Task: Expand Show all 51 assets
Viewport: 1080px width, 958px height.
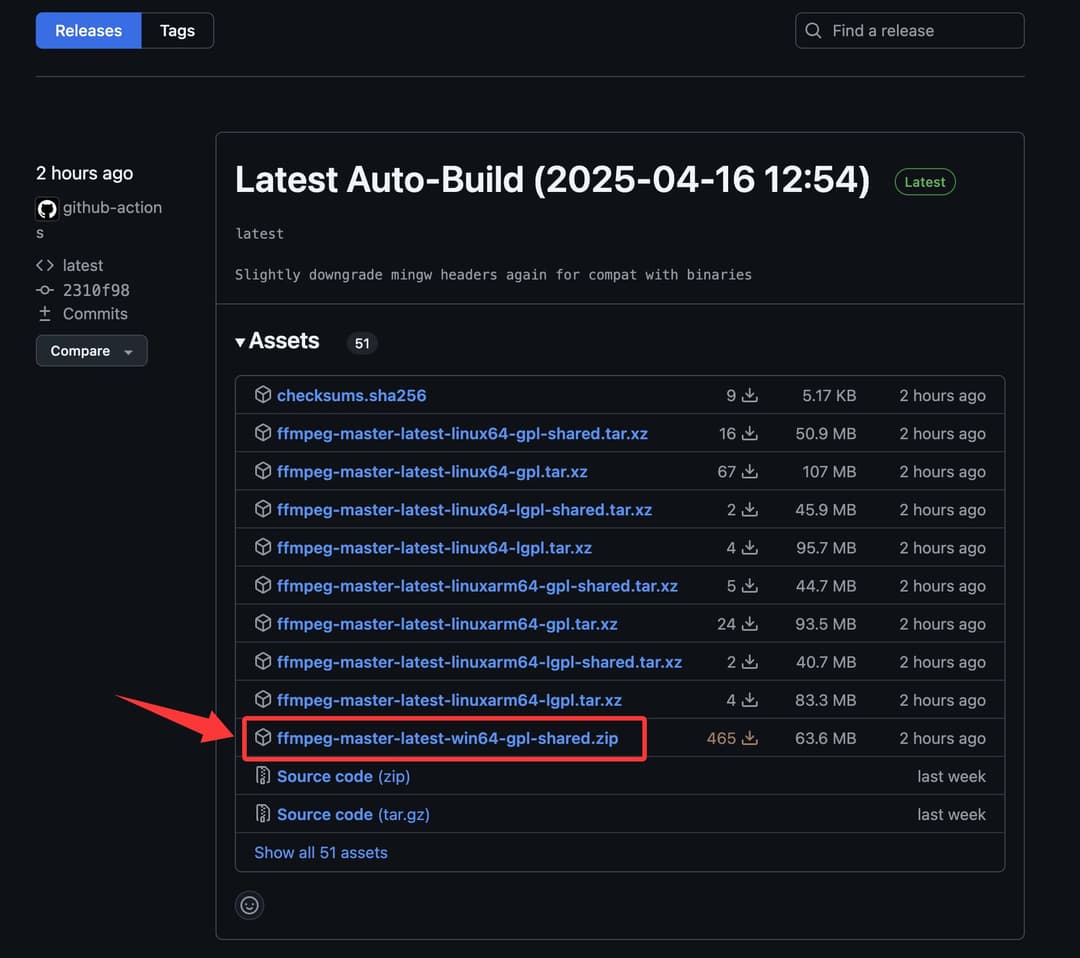Action: click(321, 853)
